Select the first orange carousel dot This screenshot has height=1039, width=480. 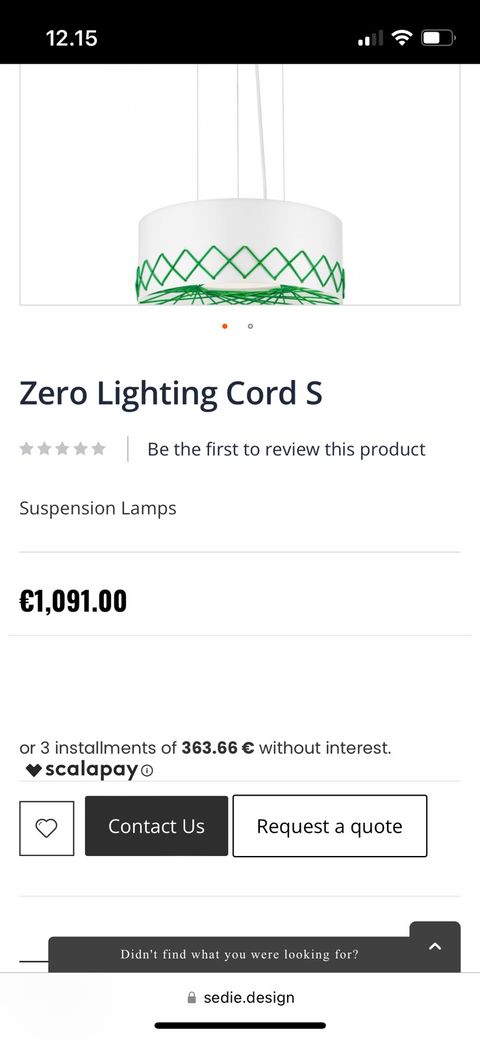(225, 326)
